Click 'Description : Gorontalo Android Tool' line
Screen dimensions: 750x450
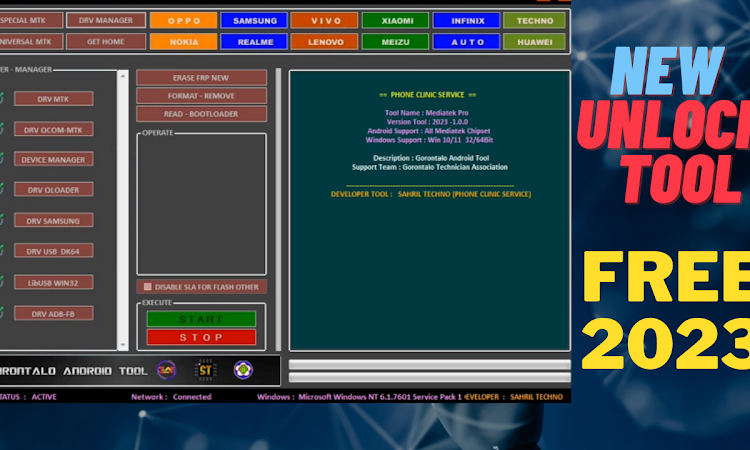[431, 158]
